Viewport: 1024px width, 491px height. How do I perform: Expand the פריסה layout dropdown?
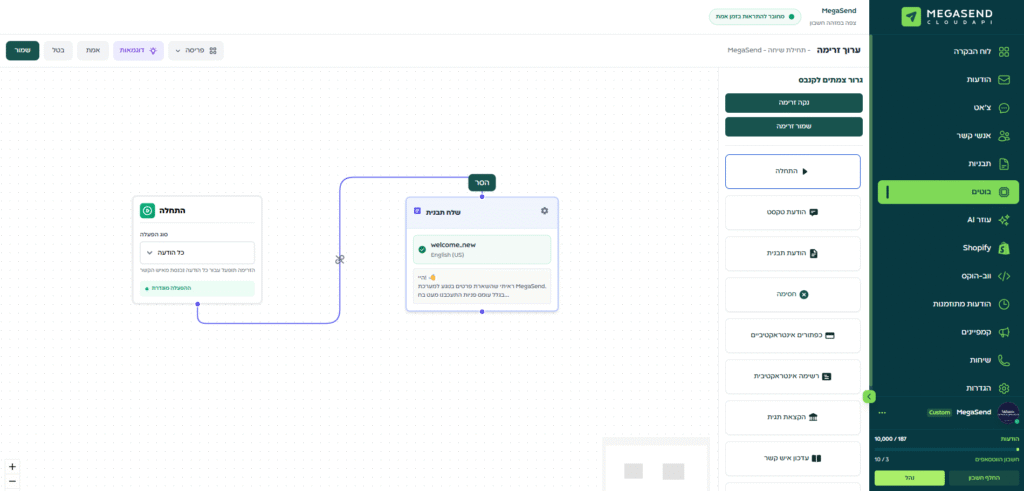196,50
